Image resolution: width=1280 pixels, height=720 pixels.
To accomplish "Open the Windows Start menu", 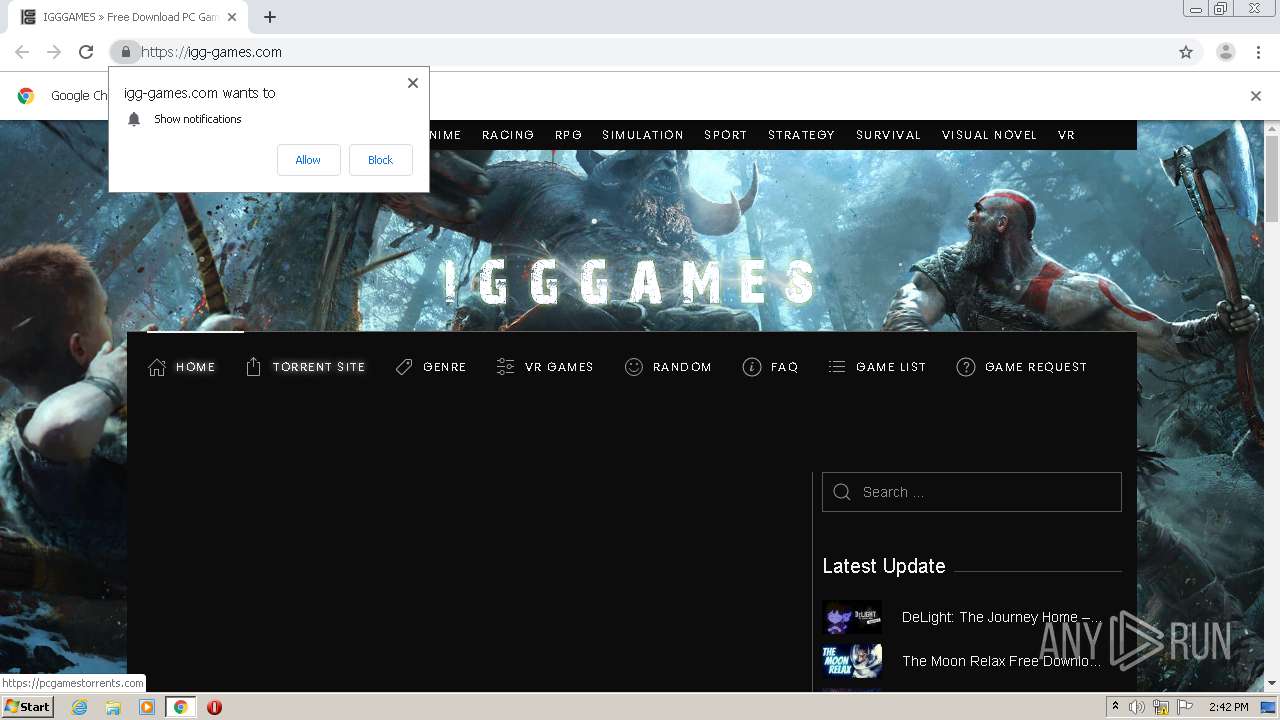I will coord(28,707).
